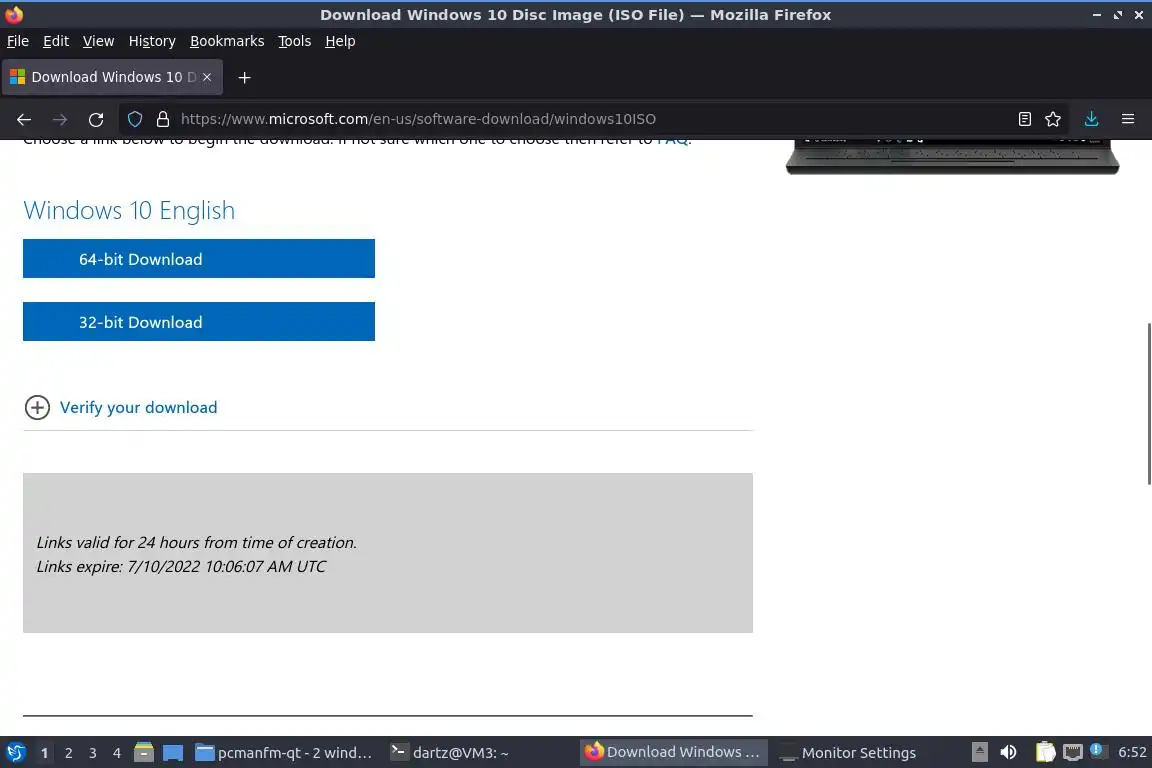Open the Help menu
1152x768 pixels.
[340, 41]
